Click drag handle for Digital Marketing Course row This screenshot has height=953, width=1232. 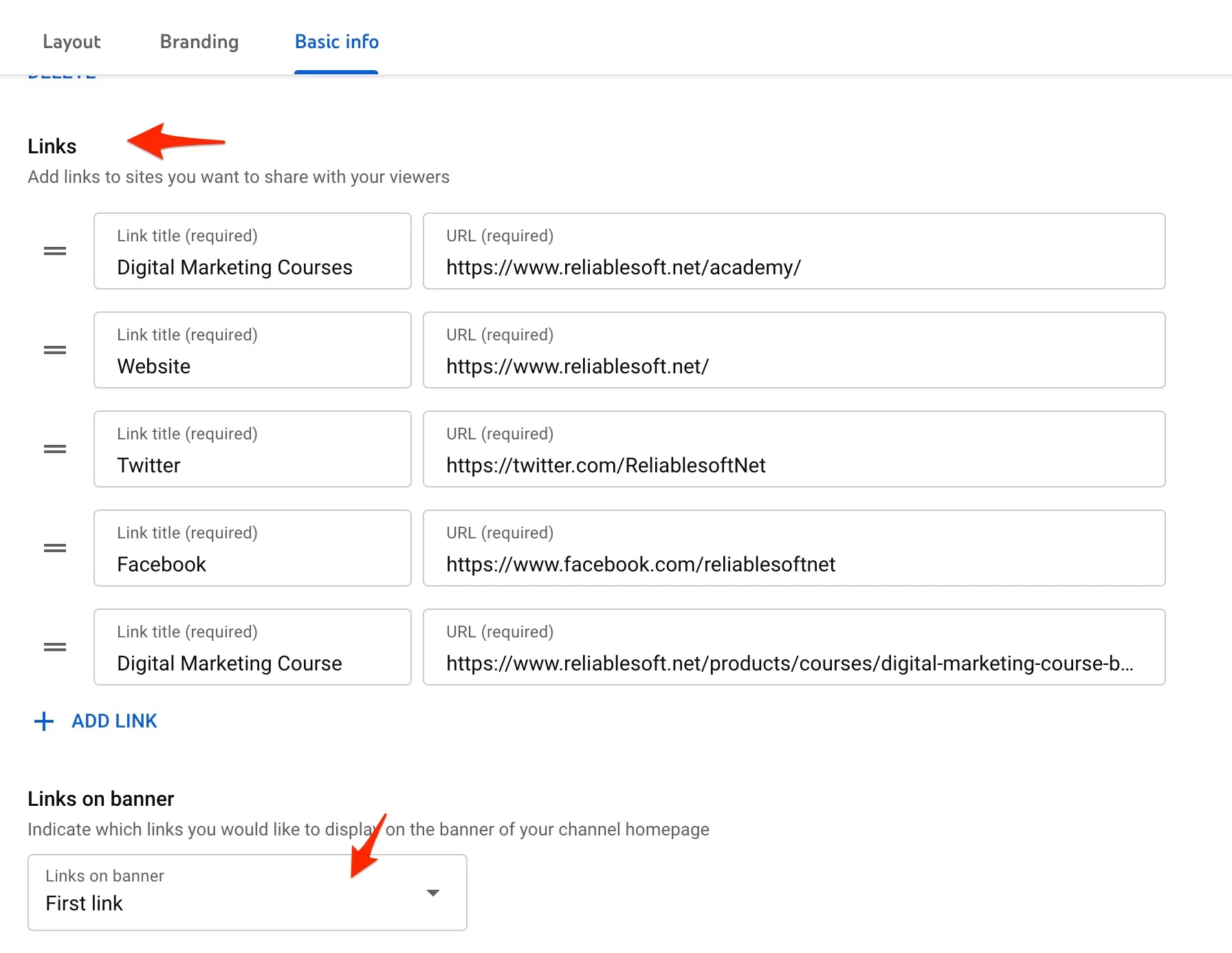(55, 647)
